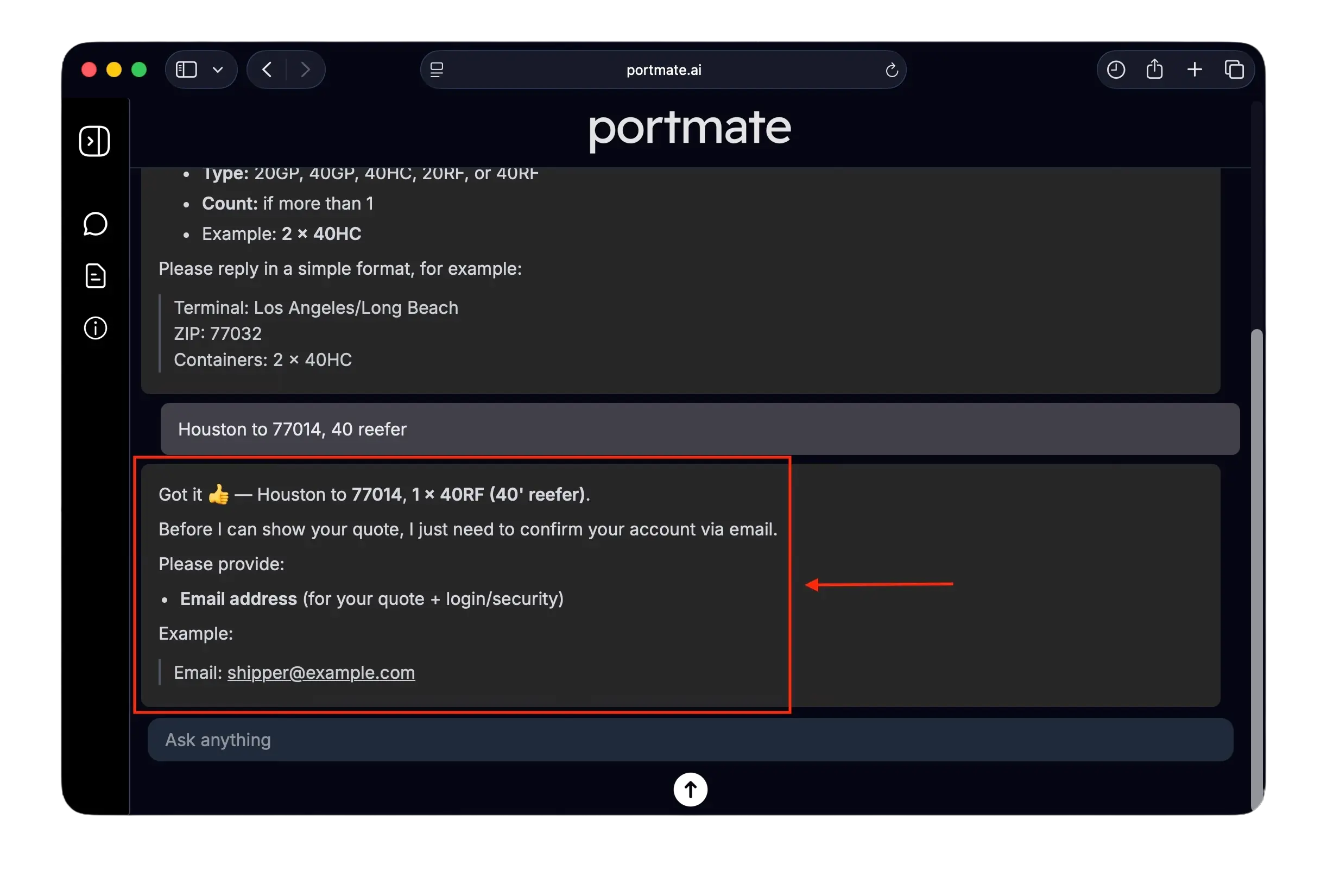Click the text 'Containers: 2 × 40HC'
The width and height of the screenshot is (1327, 896).
click(263, 359)
